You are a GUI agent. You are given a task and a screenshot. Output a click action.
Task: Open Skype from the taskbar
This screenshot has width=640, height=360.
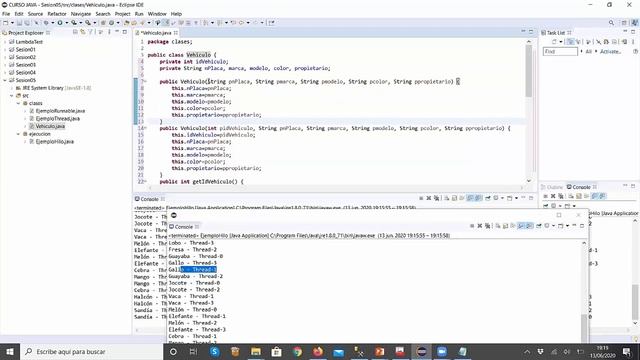coord(215,351)
